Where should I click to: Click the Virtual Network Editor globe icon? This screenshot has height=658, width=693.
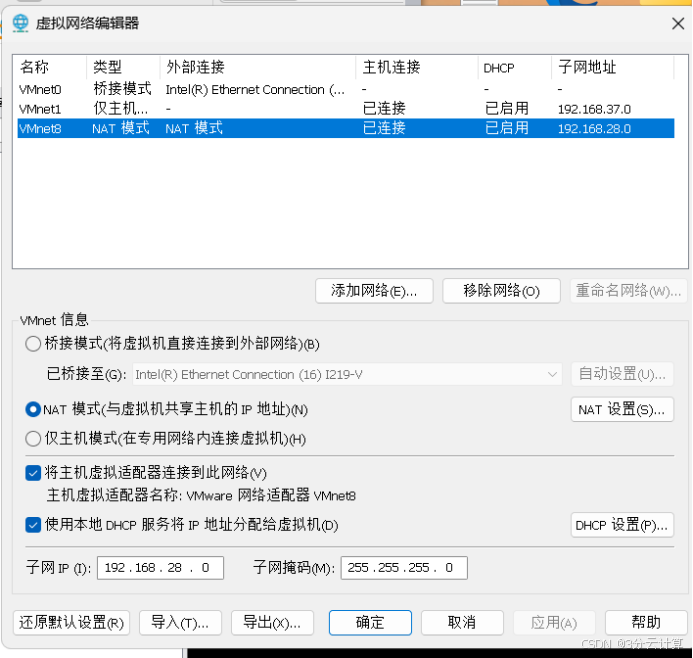(x=20, y=23)
